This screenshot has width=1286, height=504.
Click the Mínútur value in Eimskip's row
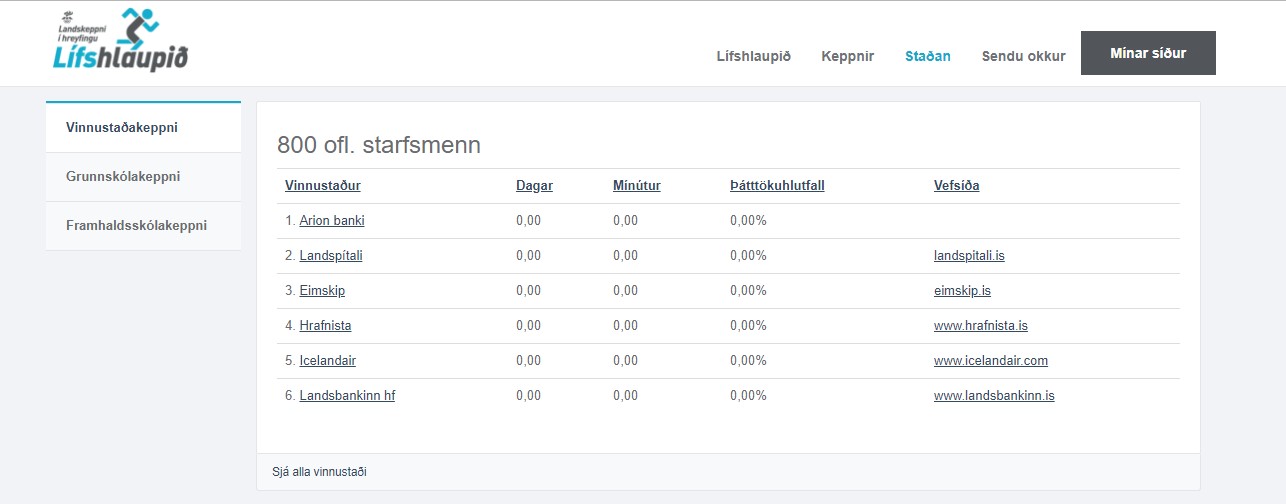point(625,290)
